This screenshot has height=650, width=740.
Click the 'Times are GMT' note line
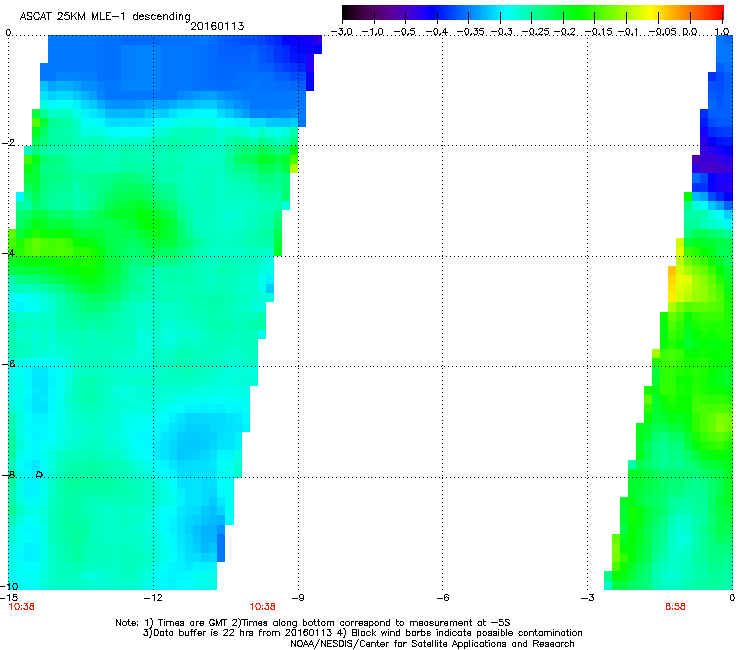coord(313,623)
